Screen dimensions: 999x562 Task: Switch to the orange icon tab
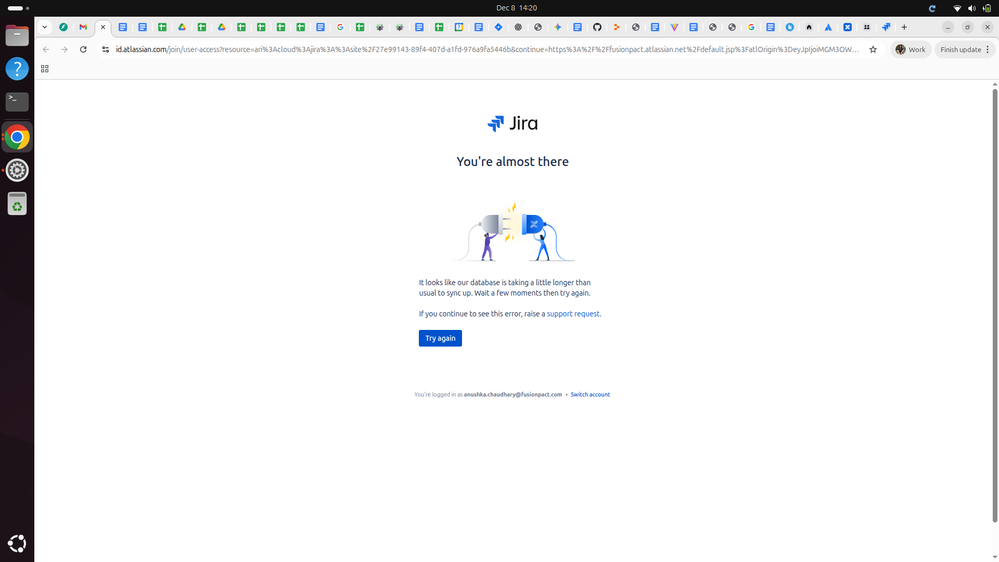tap(616, 27)
